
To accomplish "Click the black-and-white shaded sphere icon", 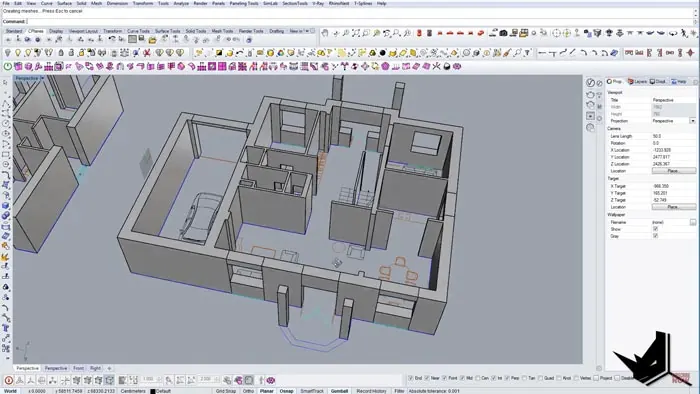I will (447, 66).
